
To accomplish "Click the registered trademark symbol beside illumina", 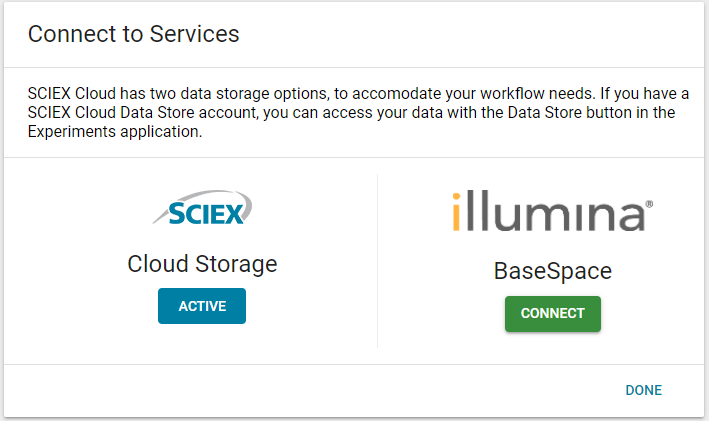I will pyautogui.click(x=649, y=203).
